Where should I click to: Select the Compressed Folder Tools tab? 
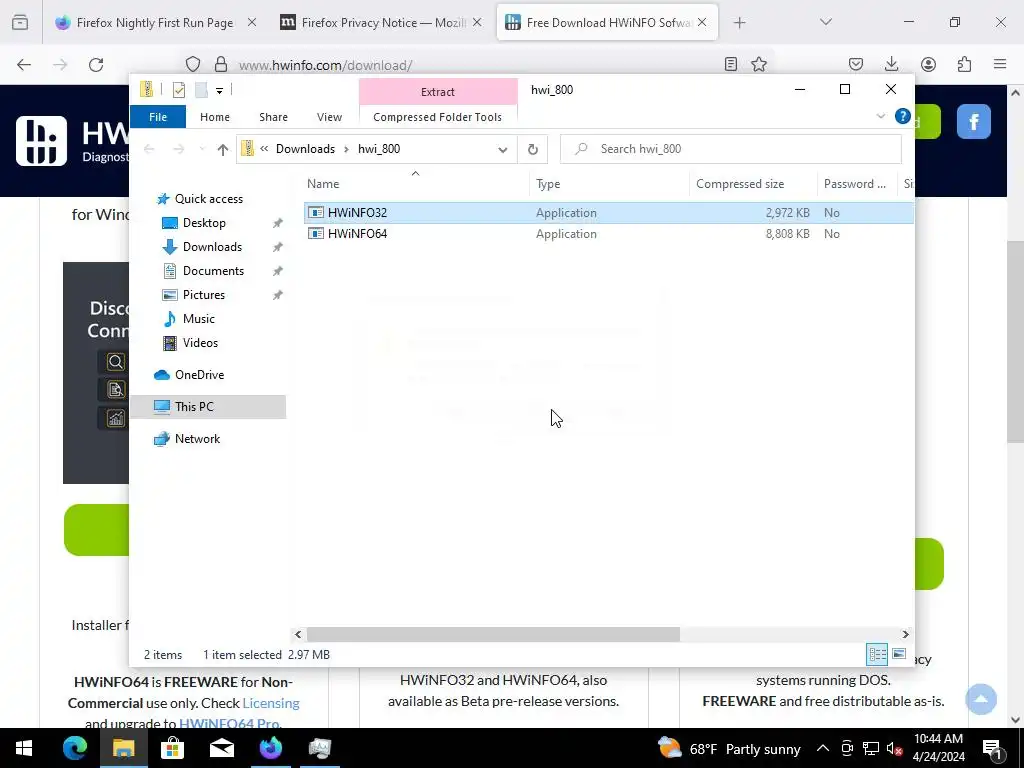click(x=438, y=117)
